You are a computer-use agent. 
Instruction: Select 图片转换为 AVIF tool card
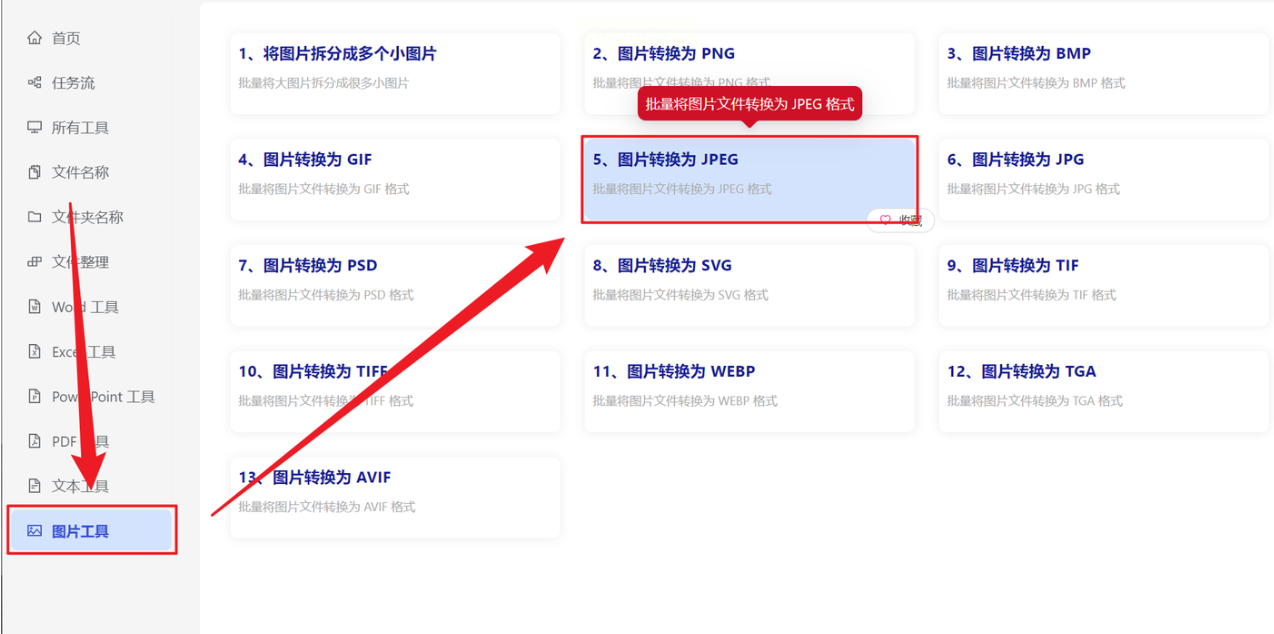point(395,497)
